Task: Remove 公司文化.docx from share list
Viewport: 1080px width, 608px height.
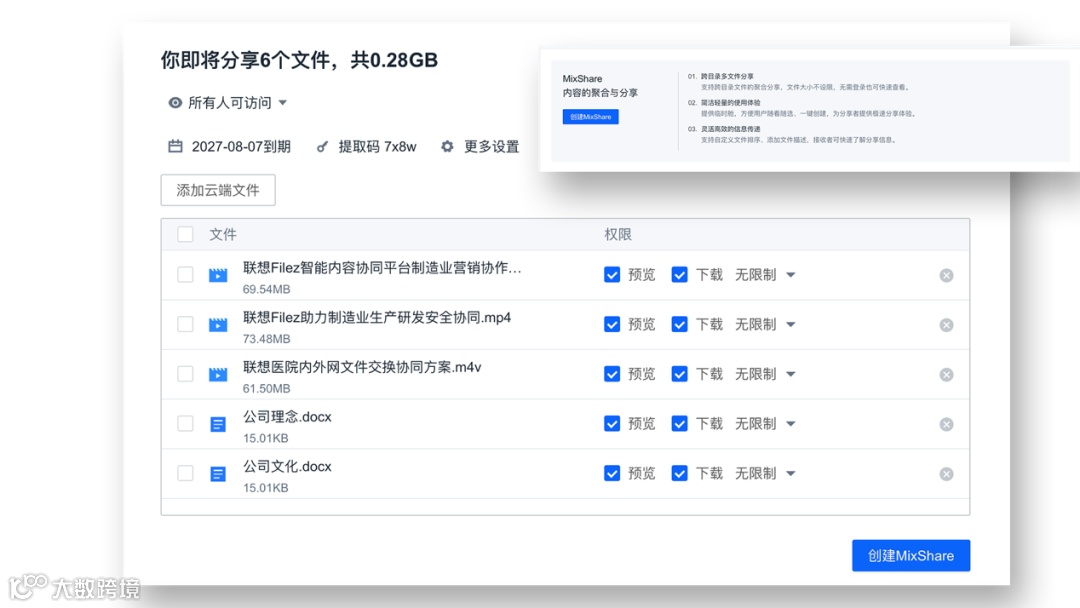Action: [x=946, y=474]
